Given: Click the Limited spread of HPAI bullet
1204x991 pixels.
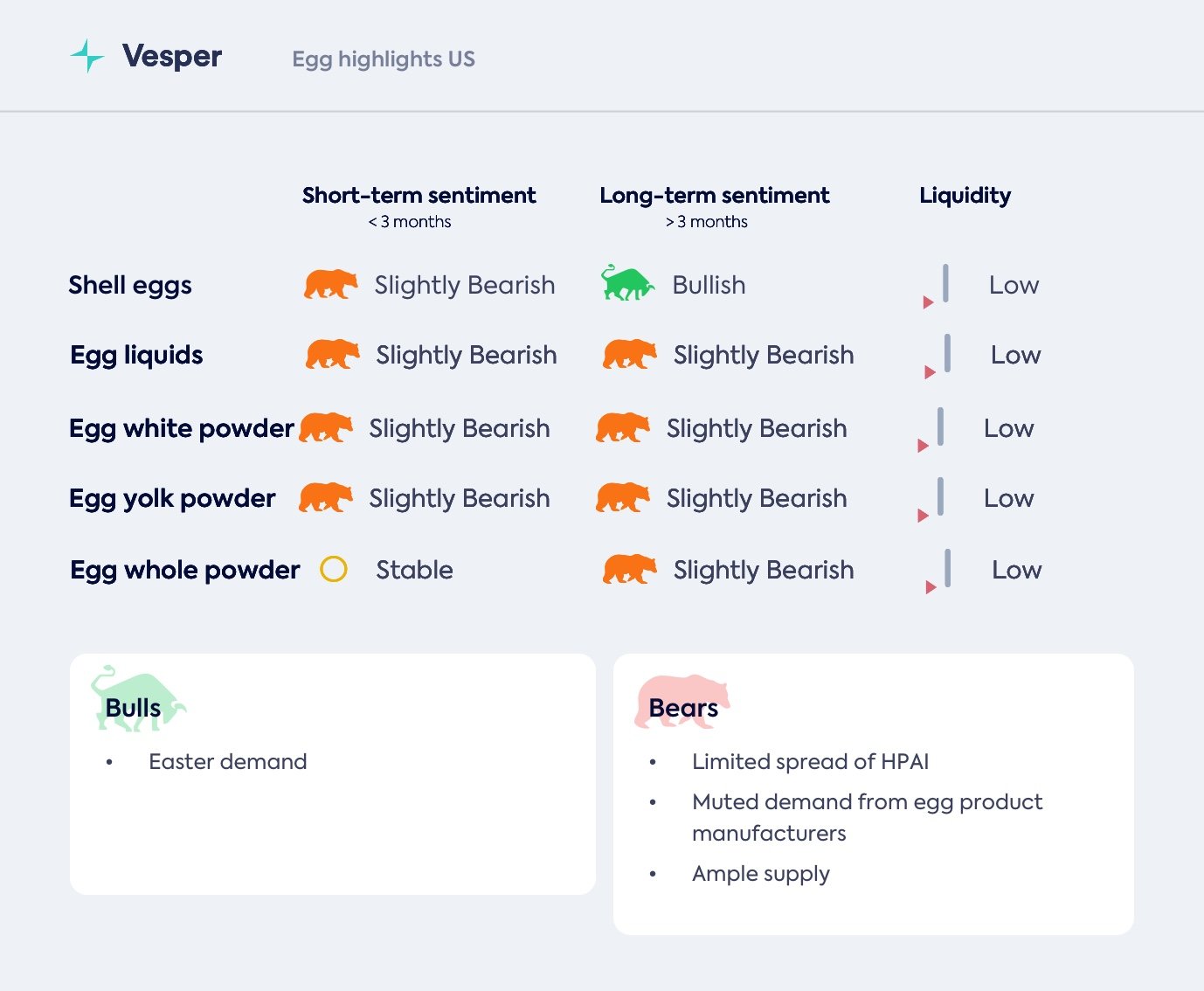Looking at the screenshot, I should (810, 762).
